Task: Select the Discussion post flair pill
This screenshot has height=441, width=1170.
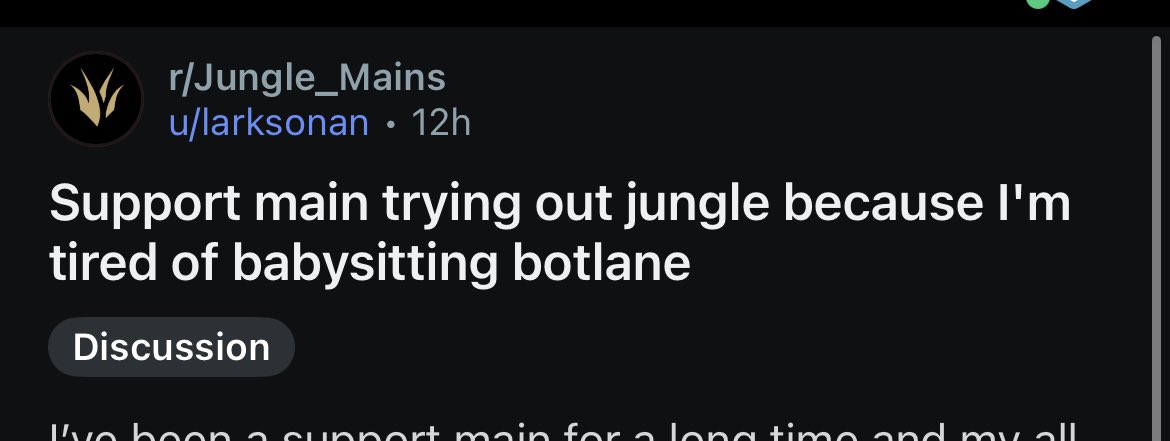Action: [171, 347]
